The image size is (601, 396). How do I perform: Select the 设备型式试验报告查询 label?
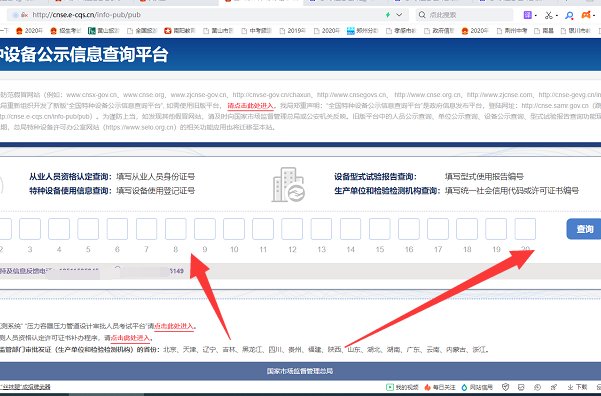(x=375, y=177)
